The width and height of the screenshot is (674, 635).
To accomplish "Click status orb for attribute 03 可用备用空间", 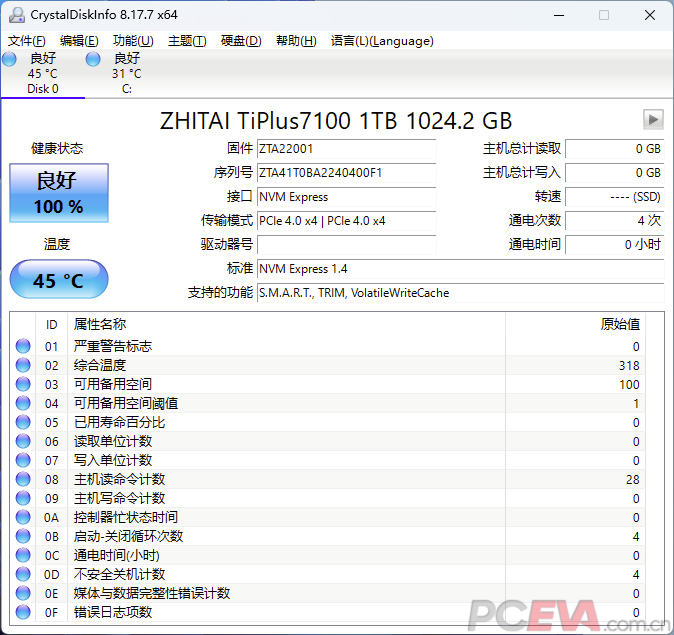I will coord(23,384).
